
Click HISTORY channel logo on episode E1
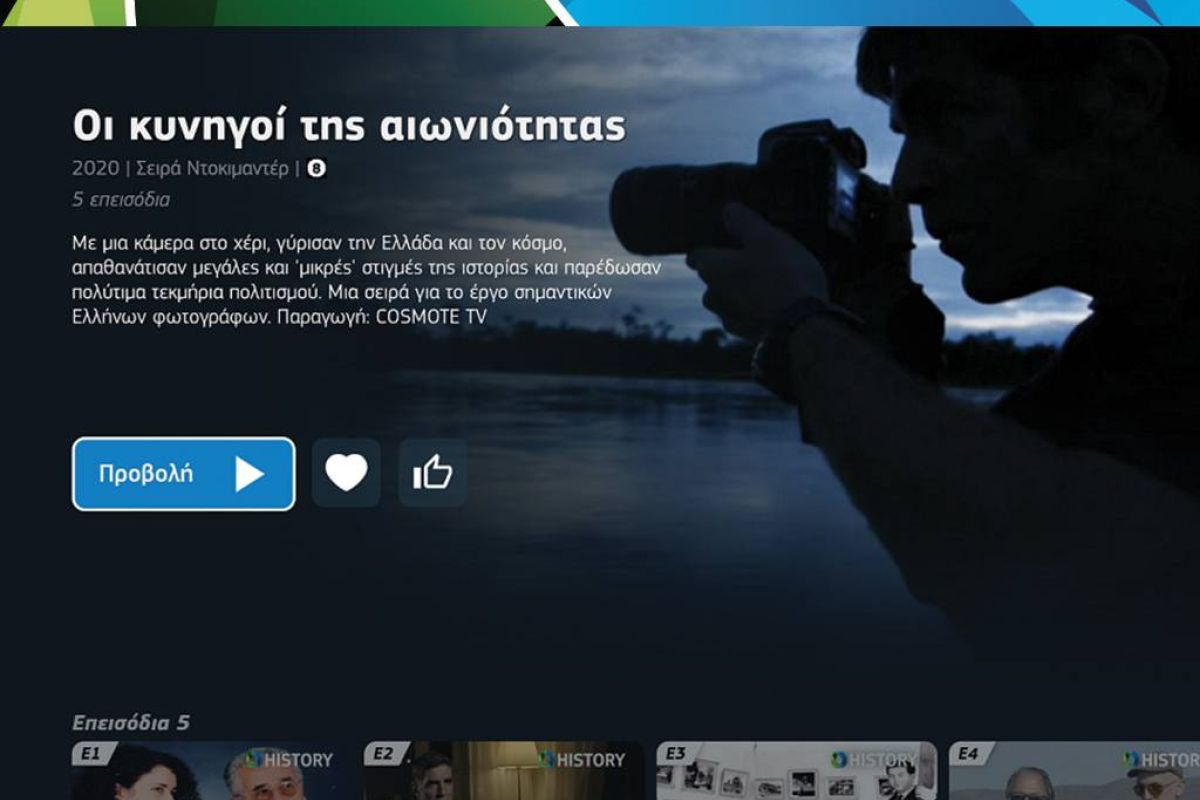tap(289, 760)
